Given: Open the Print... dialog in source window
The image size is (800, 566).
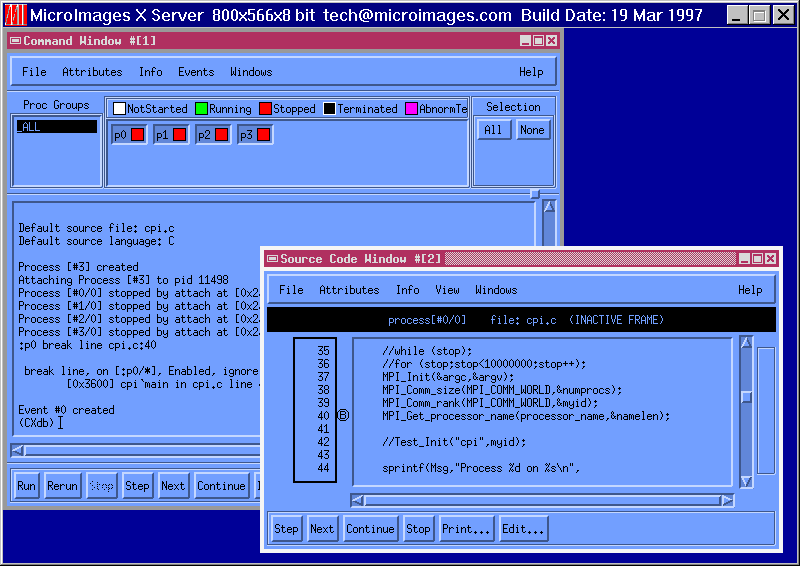Looking at the screenshot, I should [x=466, y=529].
